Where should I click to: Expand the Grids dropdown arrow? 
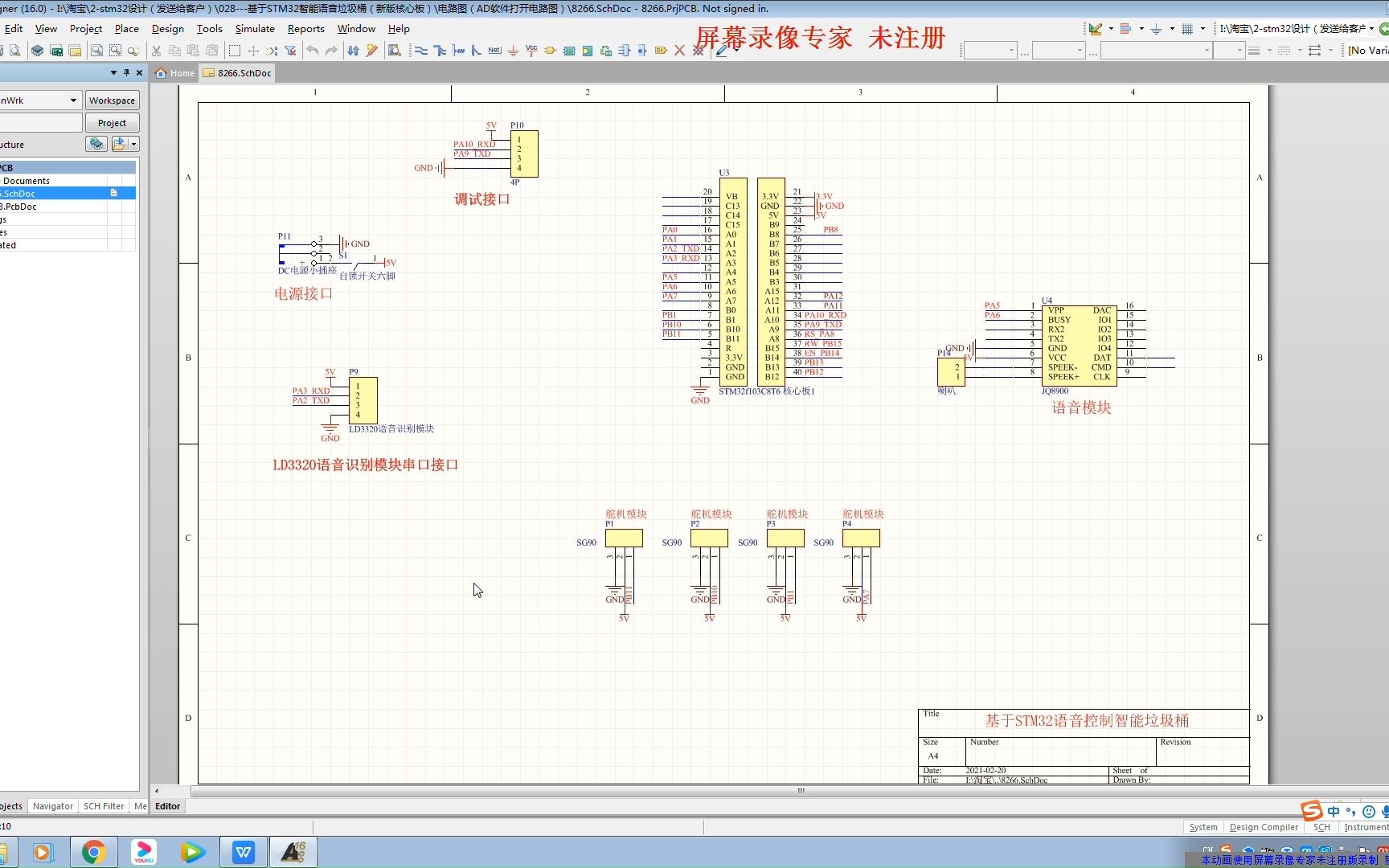(x=1203, y=29)
